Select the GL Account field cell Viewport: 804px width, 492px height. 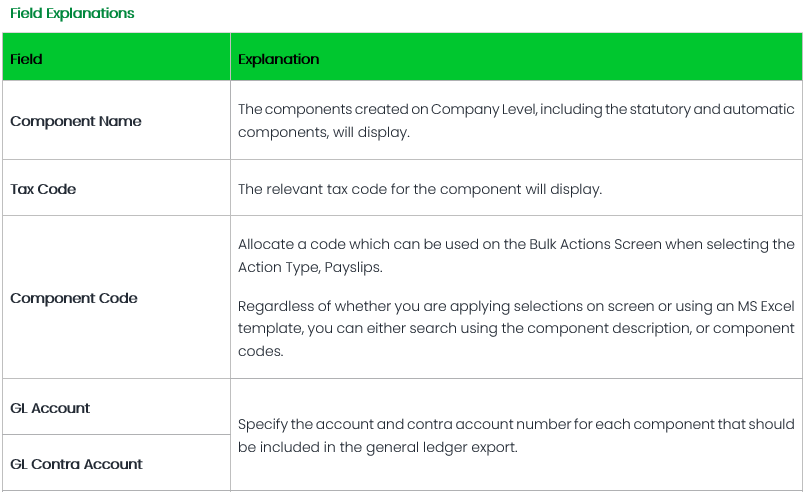click(x=50, y=408)
